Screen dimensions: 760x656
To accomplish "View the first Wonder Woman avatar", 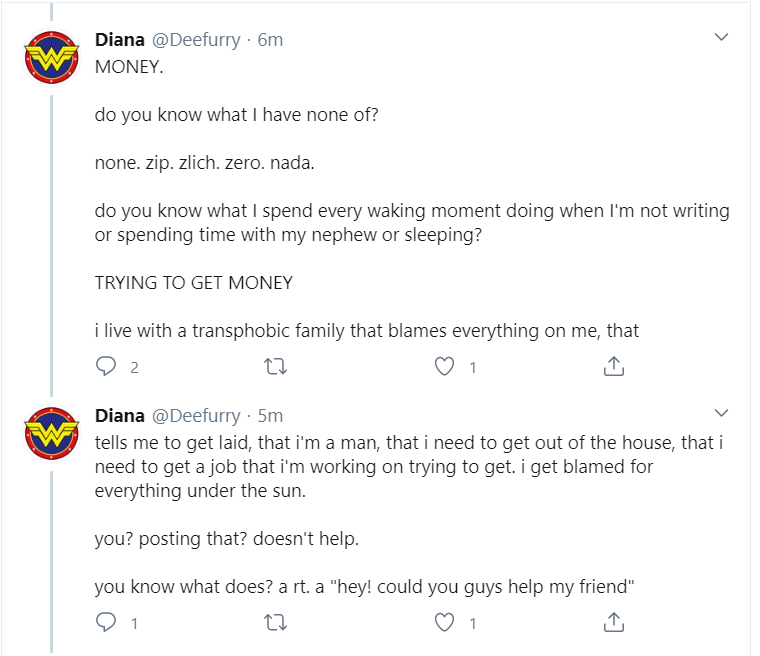I will [x=52, y=57].
